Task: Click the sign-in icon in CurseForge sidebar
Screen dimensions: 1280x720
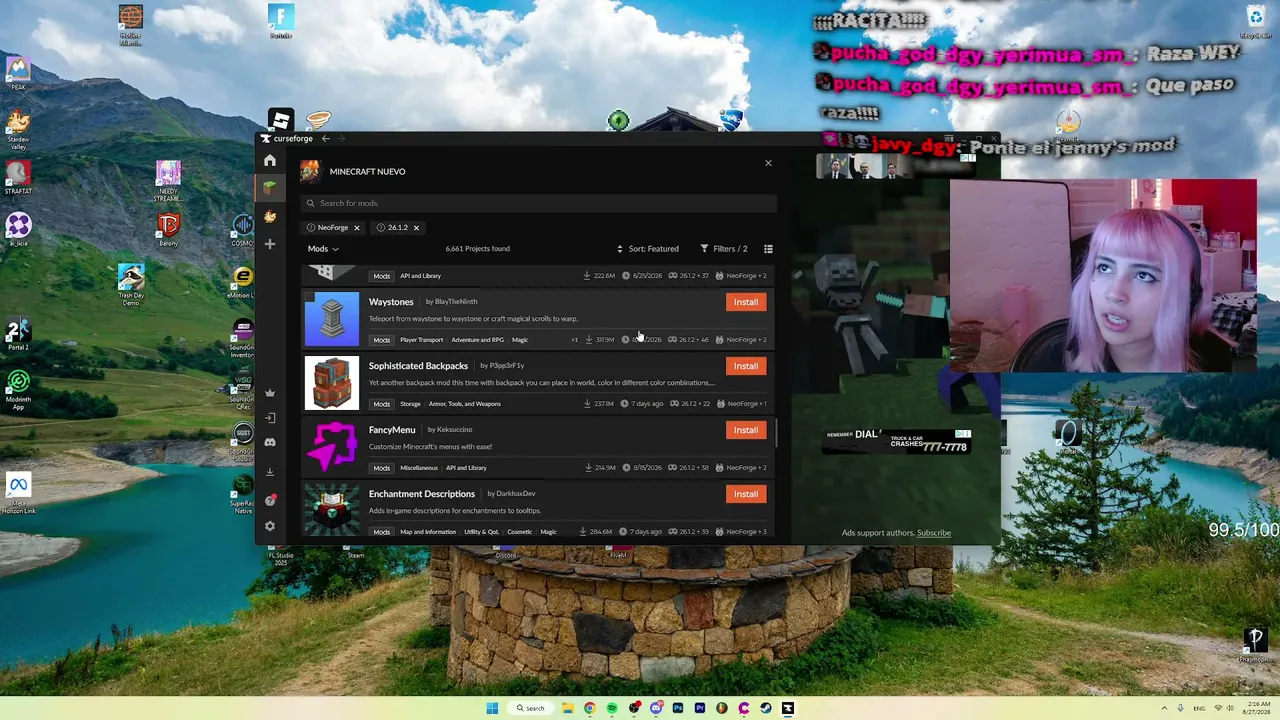Action: [x=270, y=418]
